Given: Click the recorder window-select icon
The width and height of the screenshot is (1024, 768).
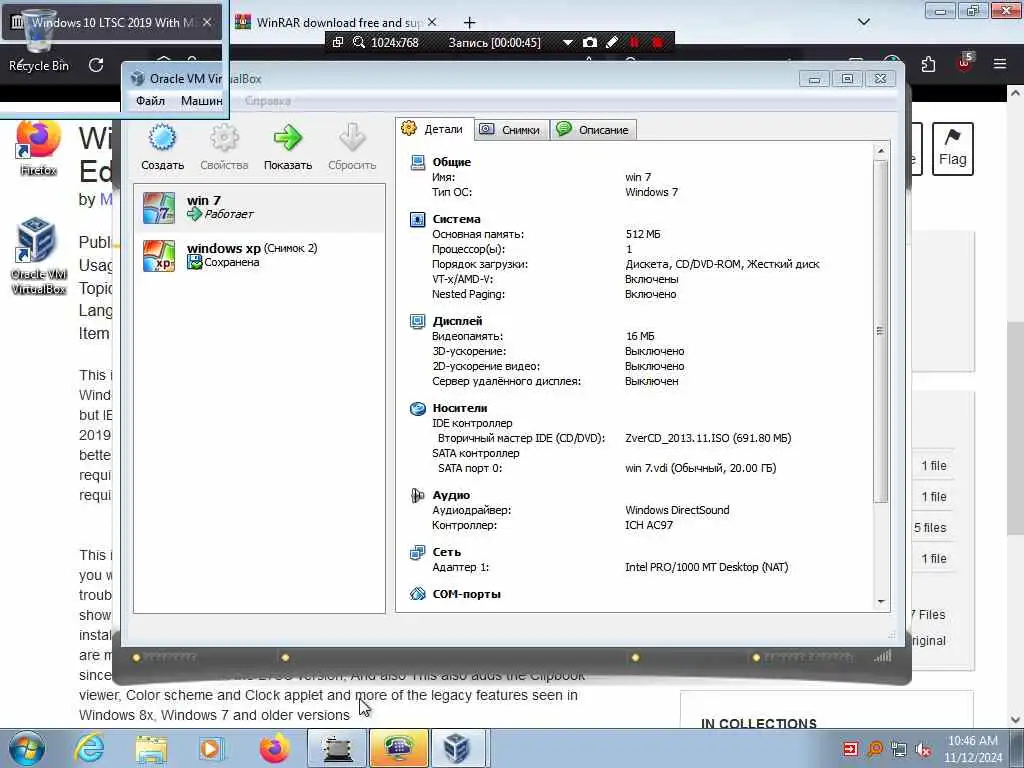Looking at the screenshot, I should [338, 42].
